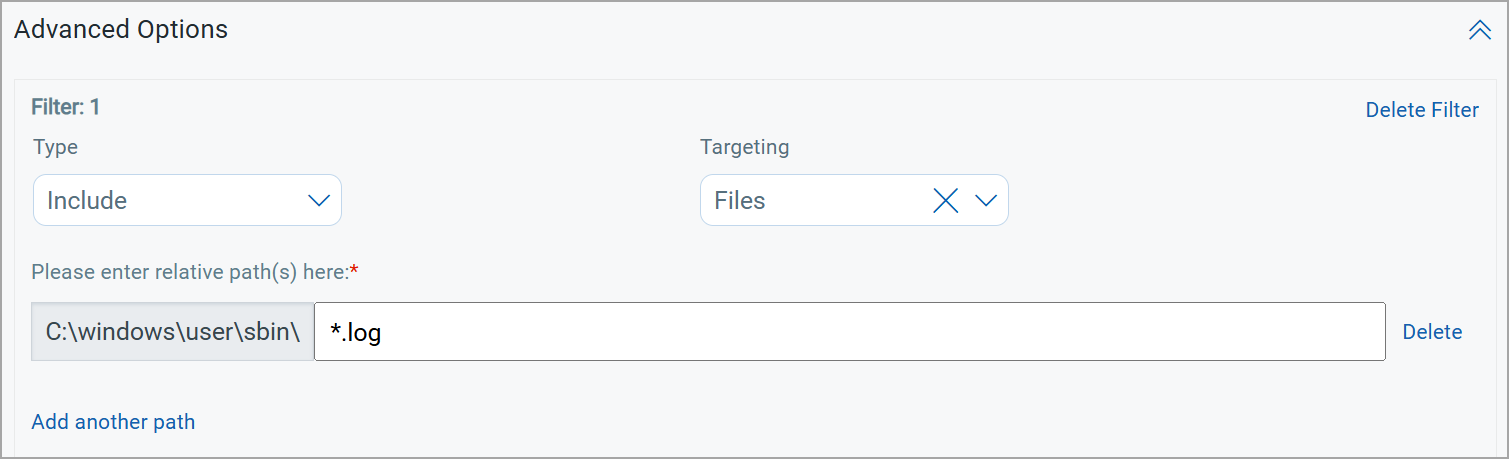Click the Advanced Options section title

pos(121,30)
